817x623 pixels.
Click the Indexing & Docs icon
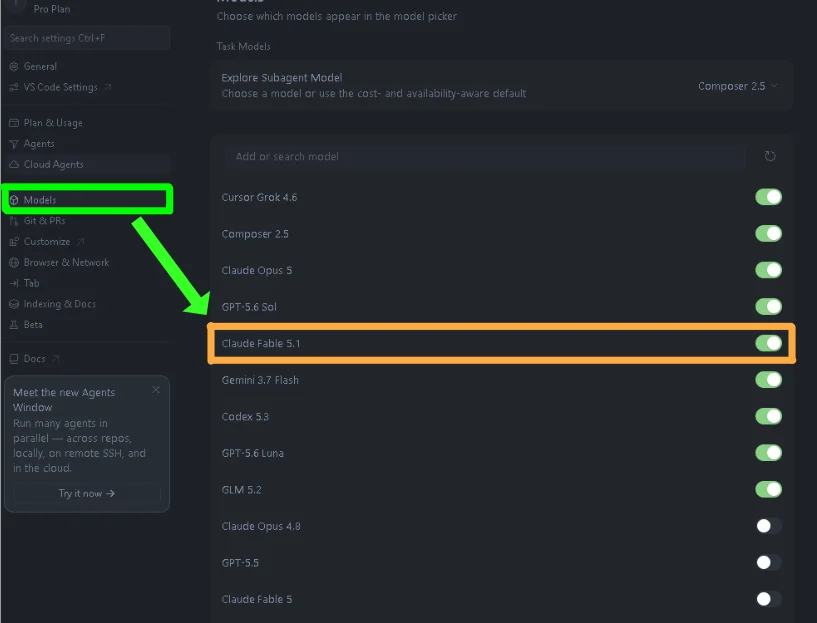click(14, 304)
